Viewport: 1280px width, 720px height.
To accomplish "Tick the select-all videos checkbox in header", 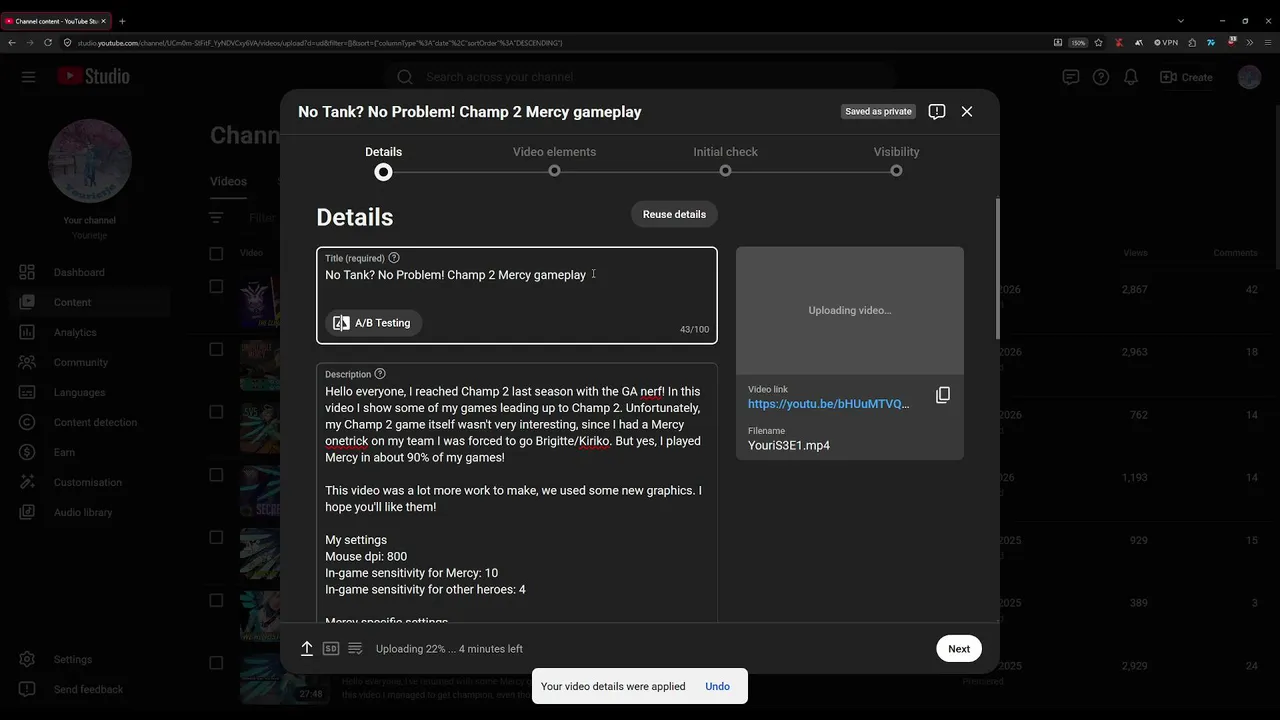I will [216, 253].
